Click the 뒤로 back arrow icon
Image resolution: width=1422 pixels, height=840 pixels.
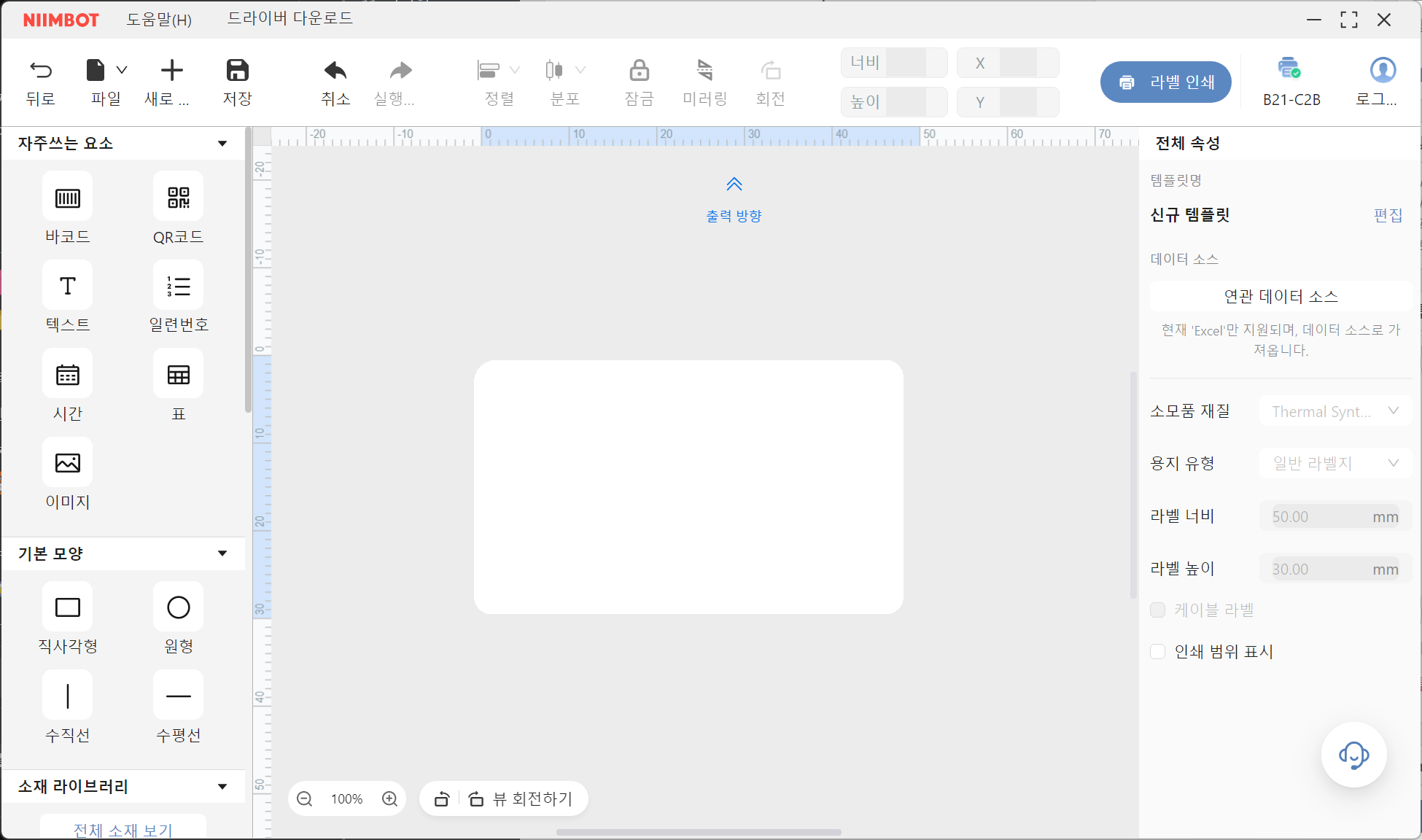[x=41, y=70]
